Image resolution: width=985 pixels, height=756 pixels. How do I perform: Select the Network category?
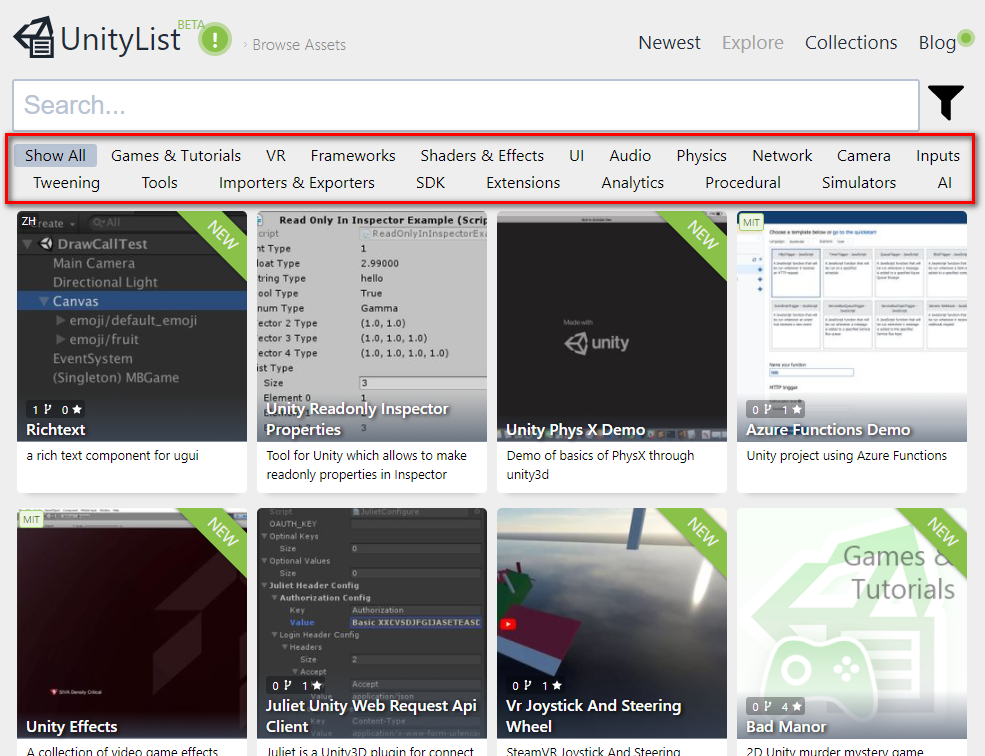[x=782, y=155]
